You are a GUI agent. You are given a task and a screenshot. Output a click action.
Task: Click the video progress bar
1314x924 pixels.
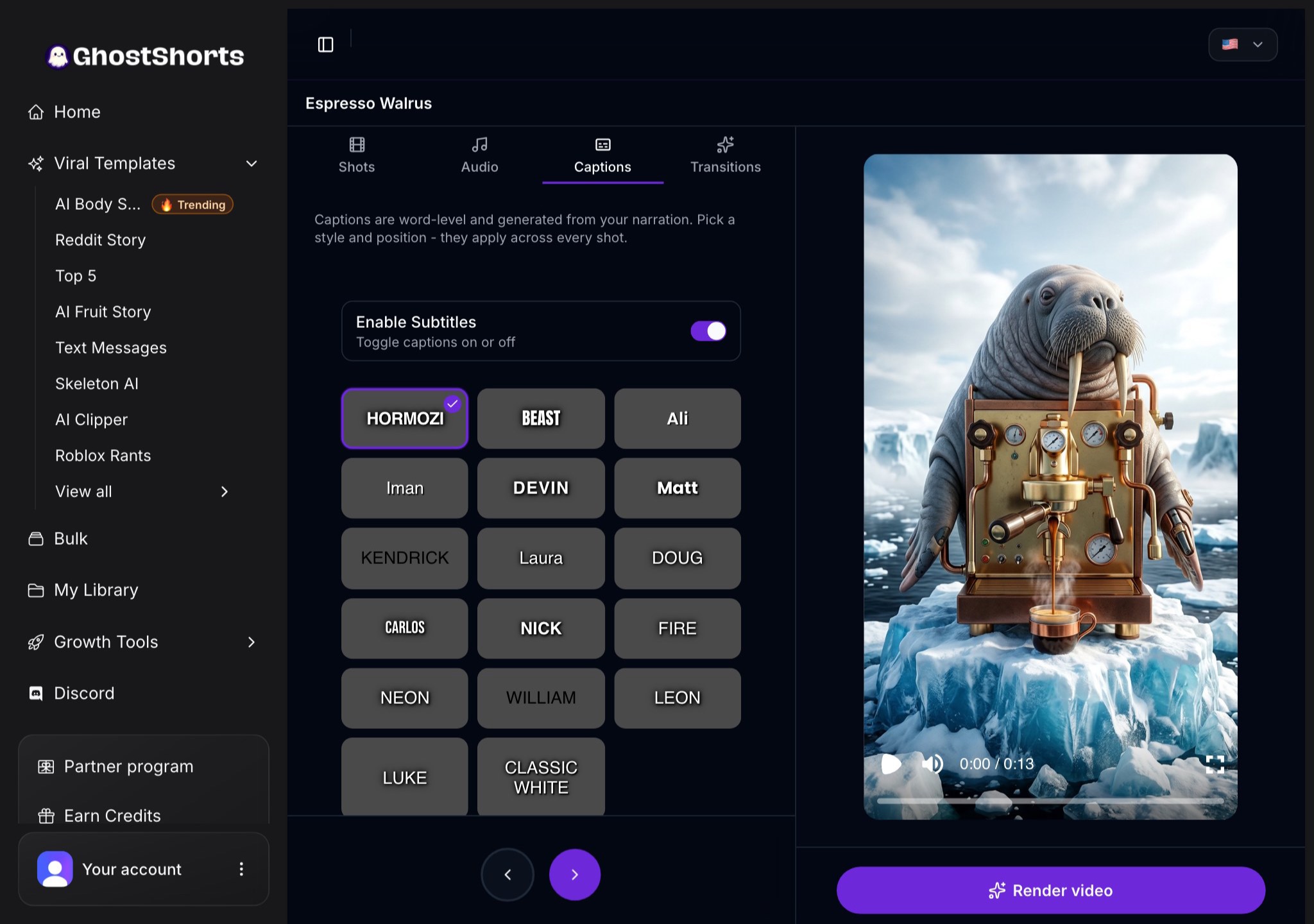(1050, 801)
